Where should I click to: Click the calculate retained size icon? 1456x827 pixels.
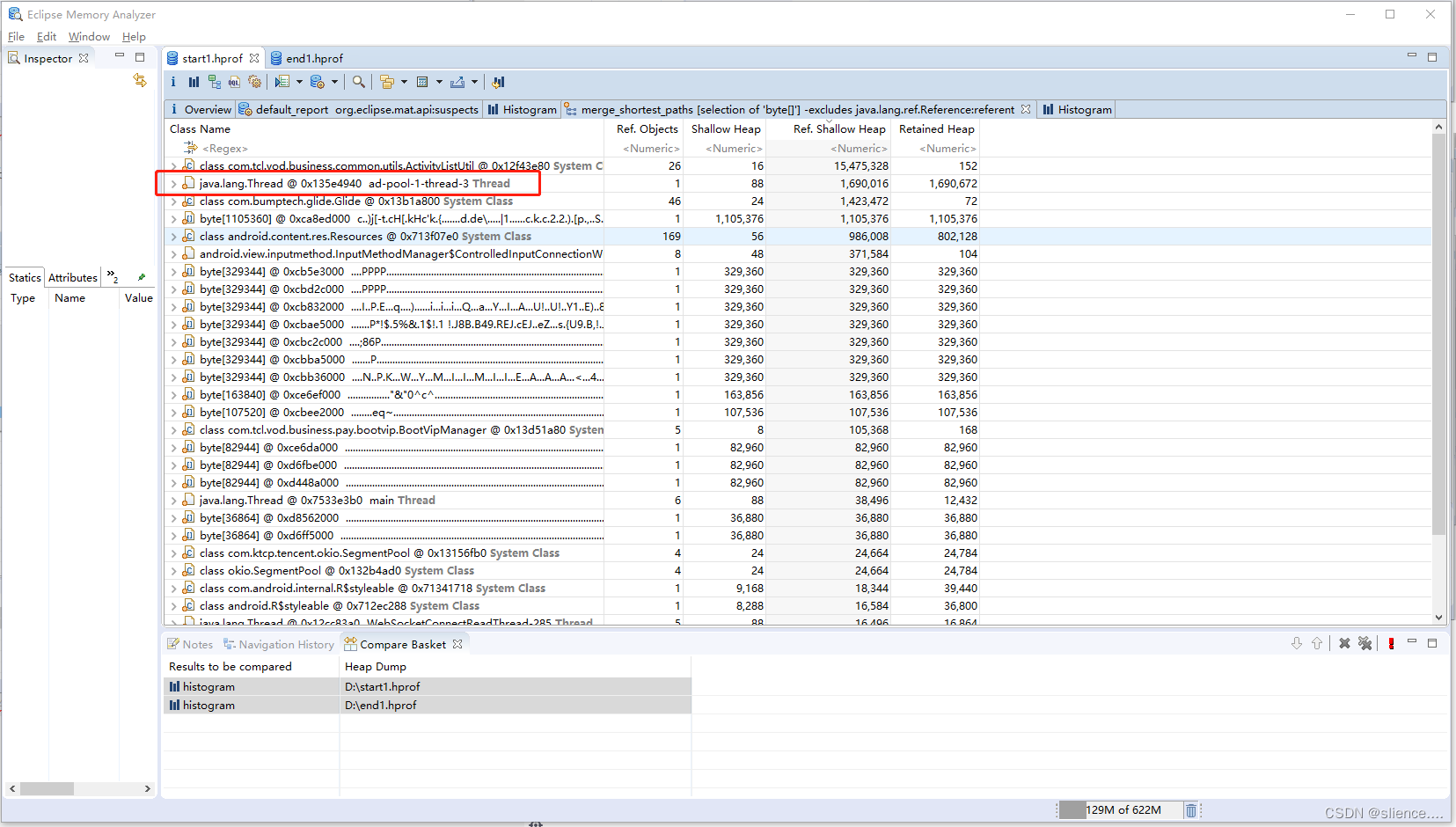coord(422,82)
